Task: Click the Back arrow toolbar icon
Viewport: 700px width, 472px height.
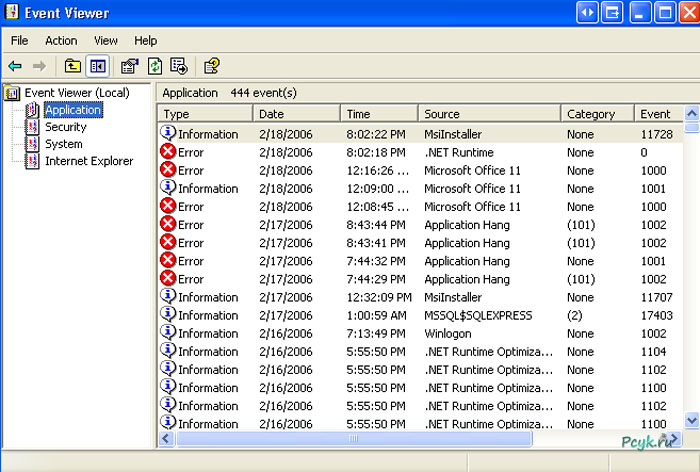Action: point(15,67)
